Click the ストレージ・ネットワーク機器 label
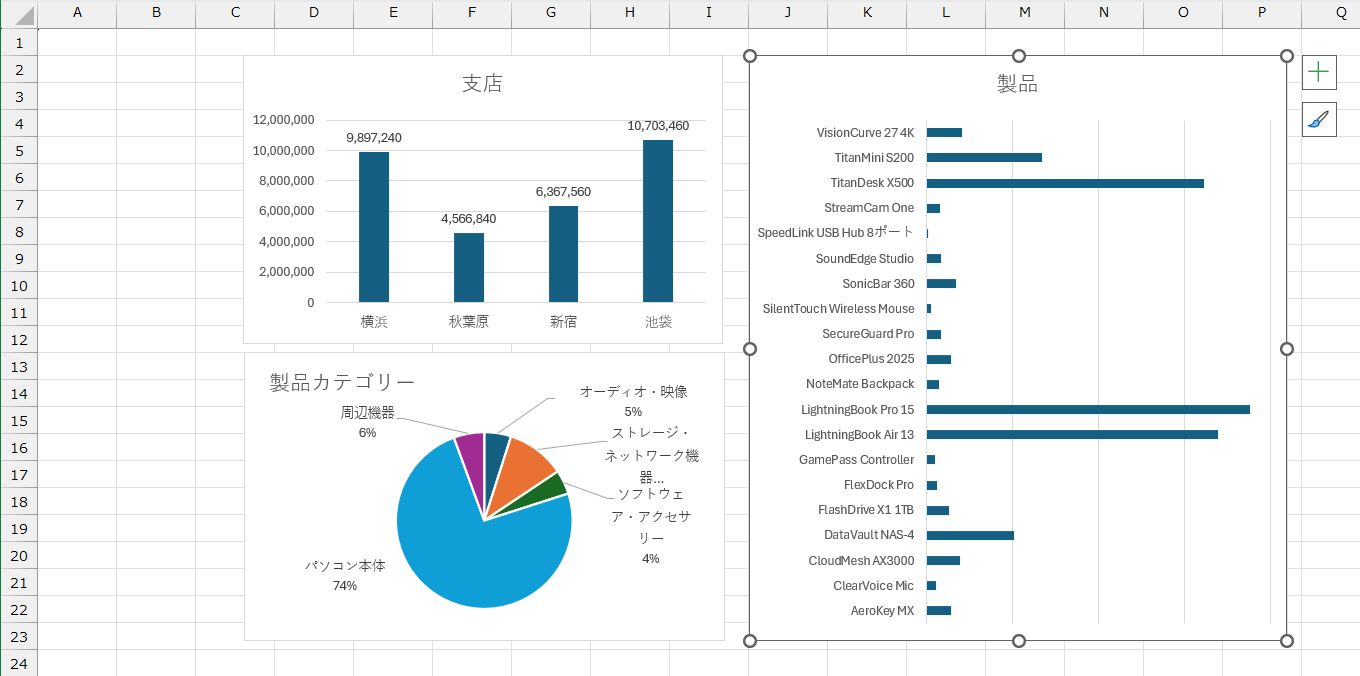Viewport: 1360px width, 676px height. 651,455
